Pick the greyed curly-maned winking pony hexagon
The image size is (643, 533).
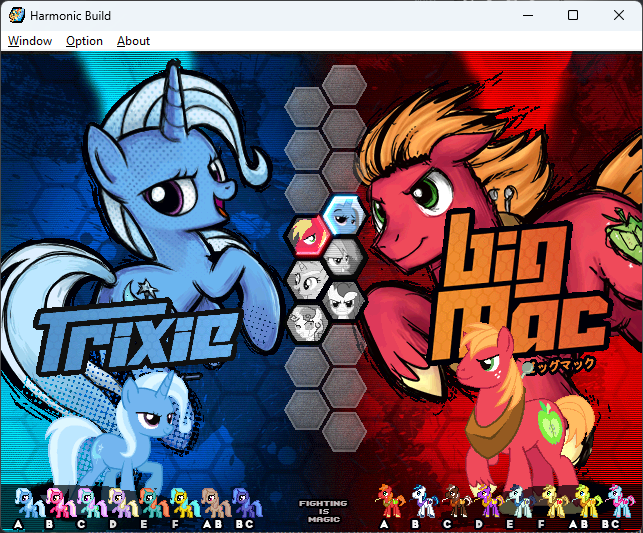click(308, 323)
